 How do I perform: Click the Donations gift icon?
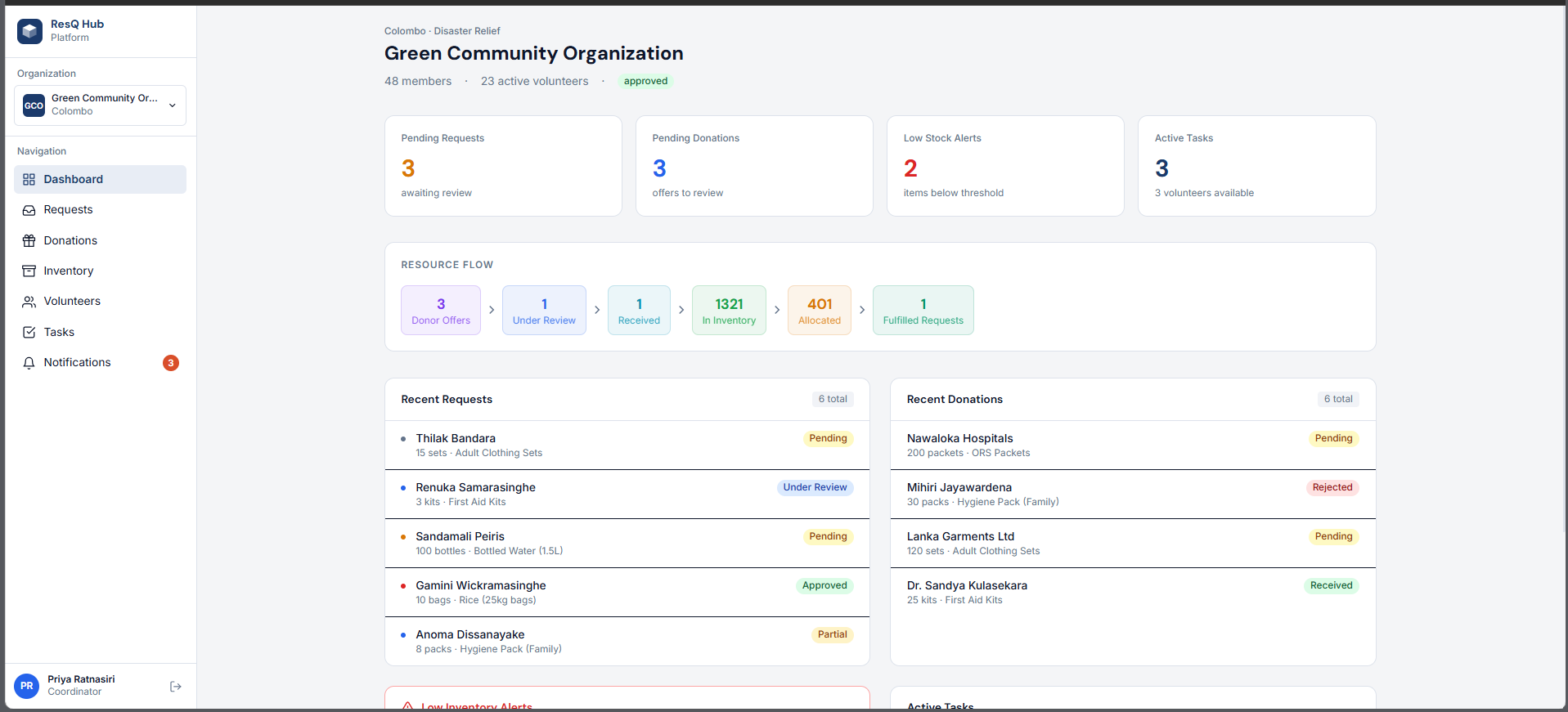tap(29, 241)
